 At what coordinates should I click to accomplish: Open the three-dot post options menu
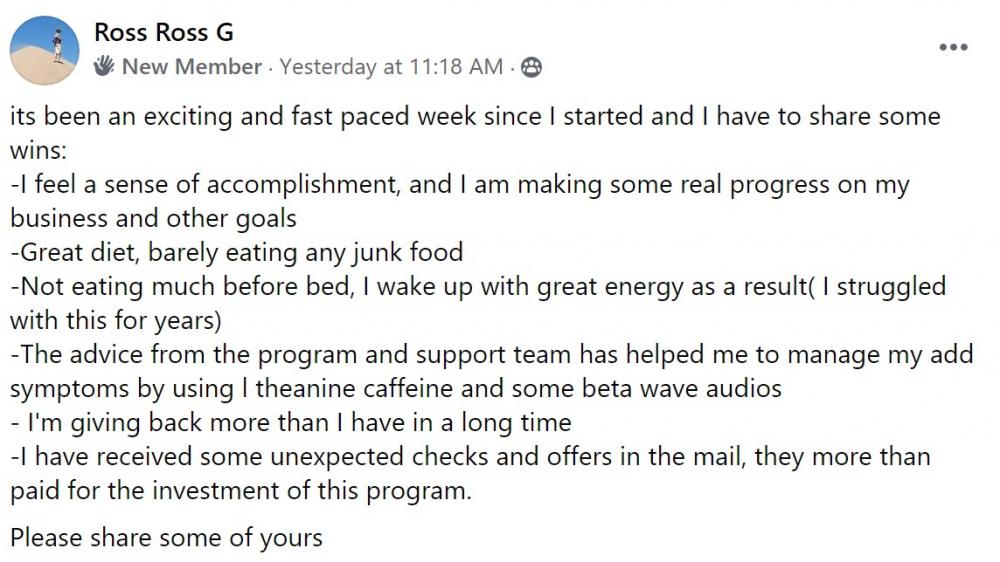pos(953,47)
